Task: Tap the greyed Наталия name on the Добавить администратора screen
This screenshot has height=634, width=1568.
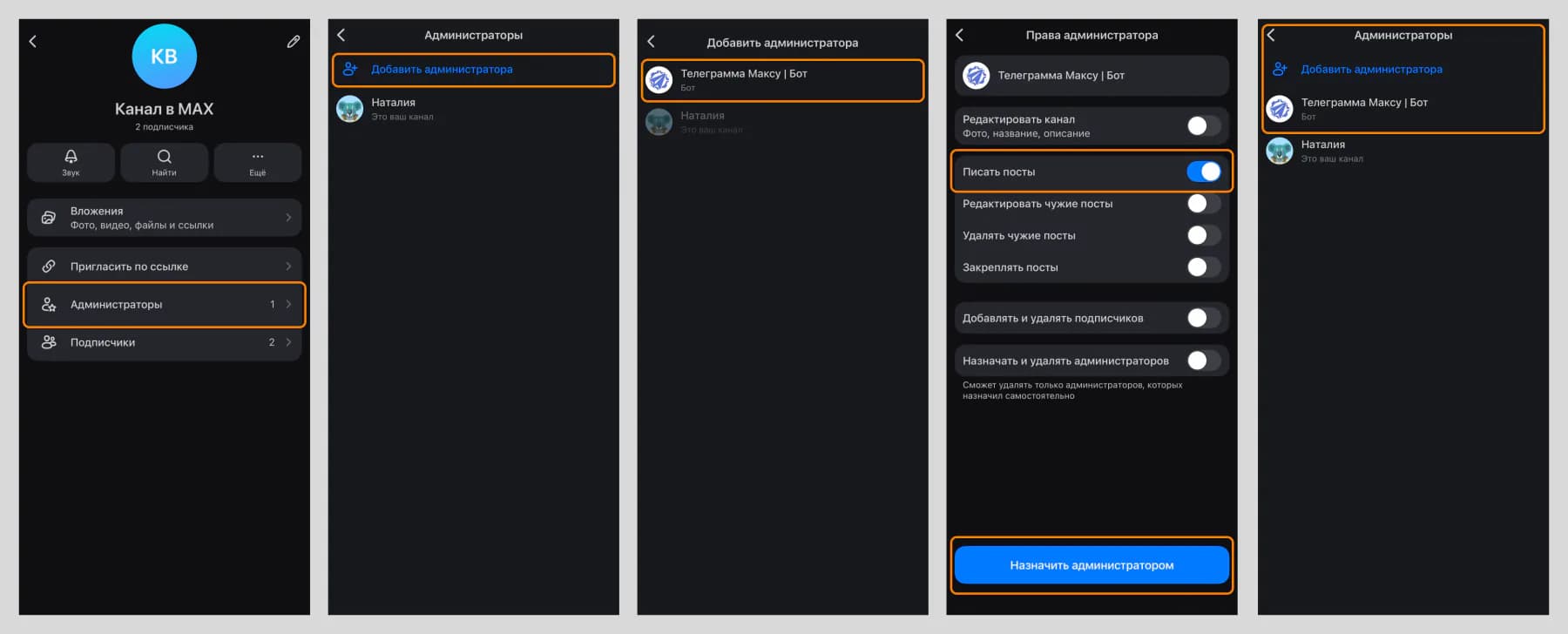Action: click(x=702, y=115)
